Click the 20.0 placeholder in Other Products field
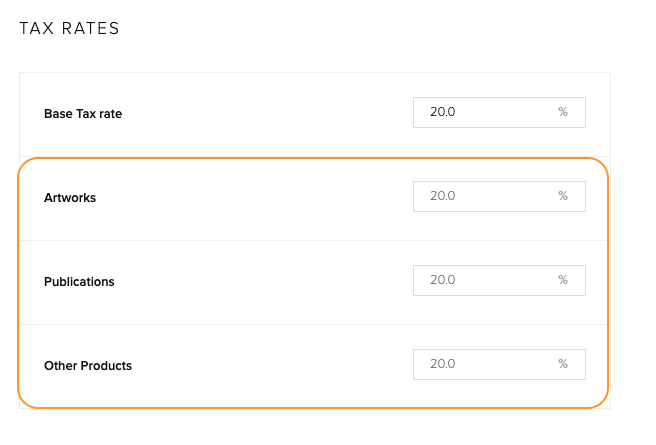The image size is (656, 445). 443,365
